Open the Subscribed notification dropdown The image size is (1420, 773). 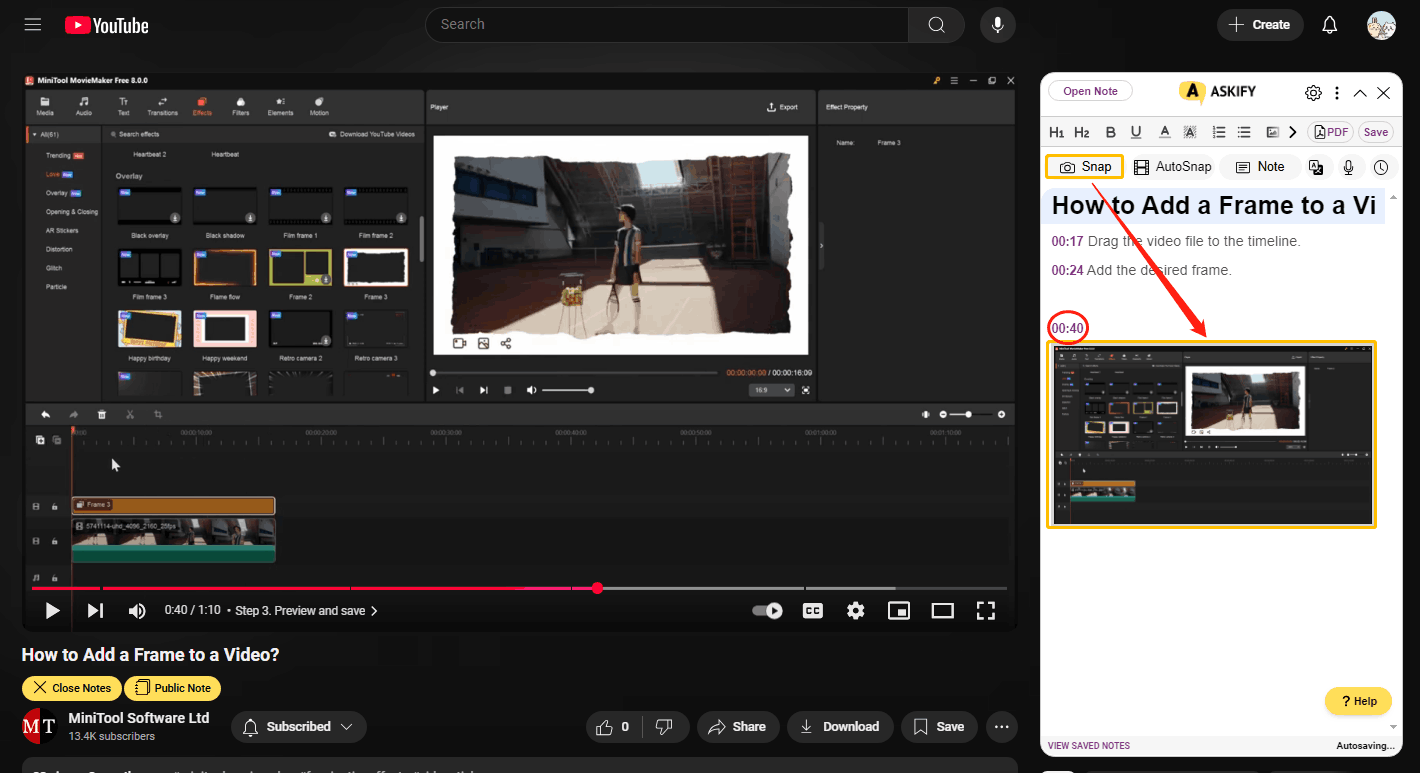tap(299, 727)
